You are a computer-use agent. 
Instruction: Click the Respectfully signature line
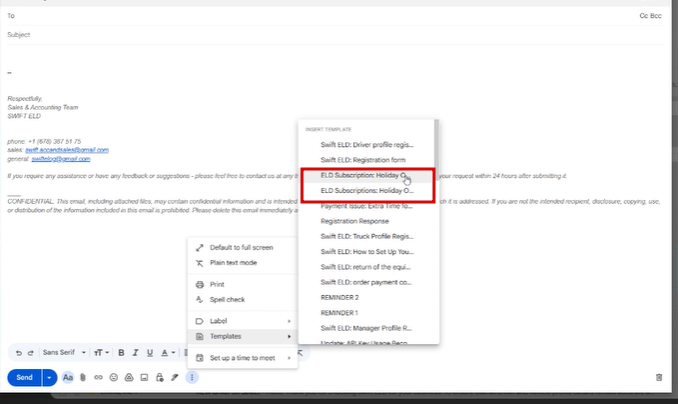tap(25, 99)
